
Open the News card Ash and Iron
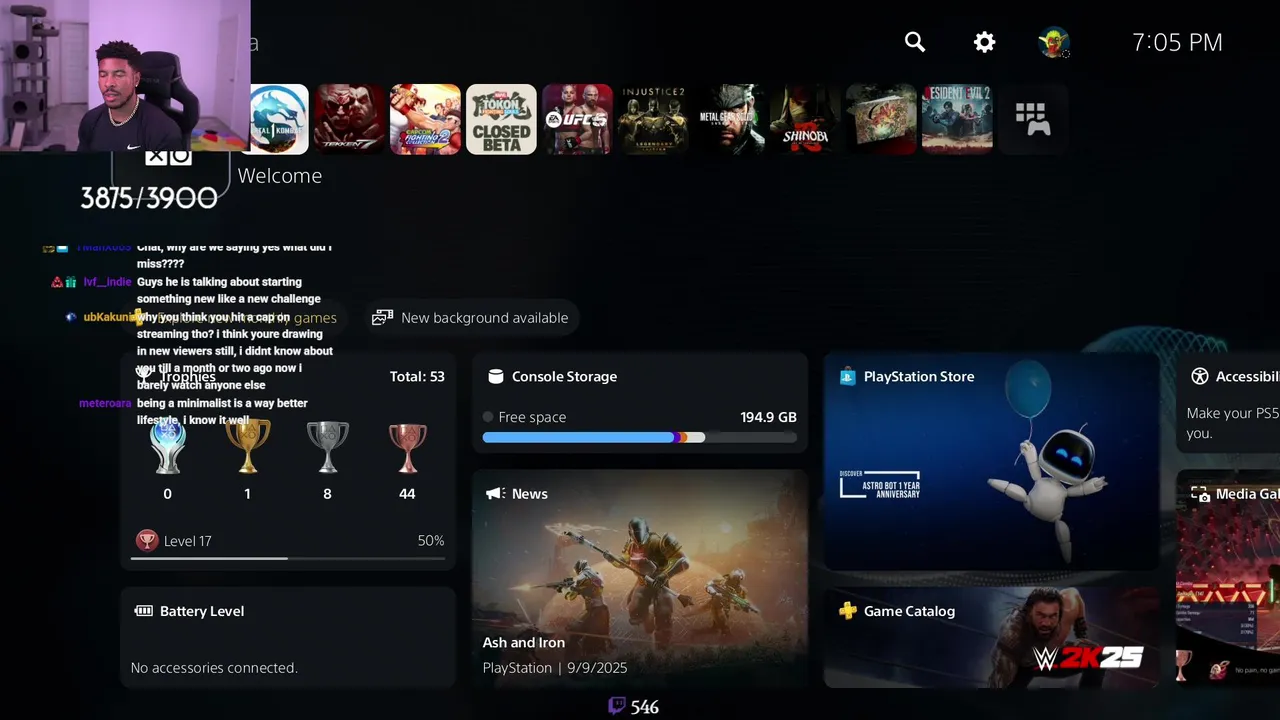click(x=640, y=579)
